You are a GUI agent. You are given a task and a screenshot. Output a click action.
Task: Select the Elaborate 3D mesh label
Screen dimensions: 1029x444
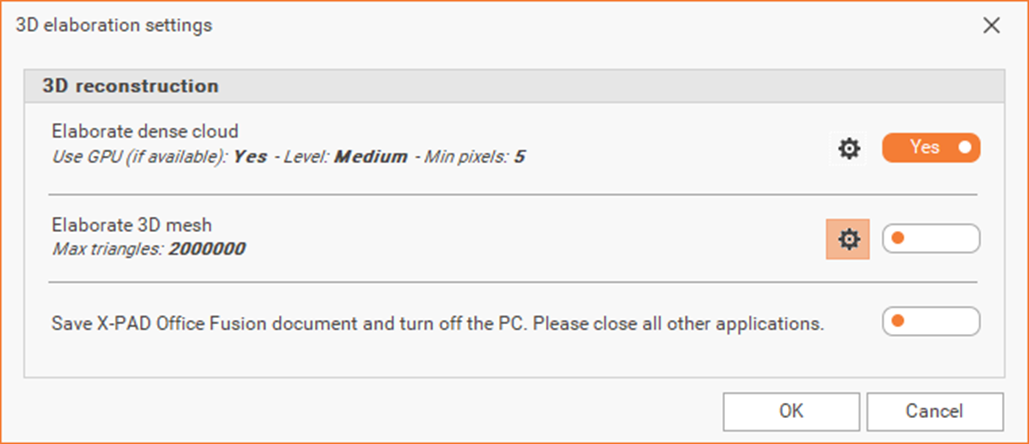(x=131, y=226)
